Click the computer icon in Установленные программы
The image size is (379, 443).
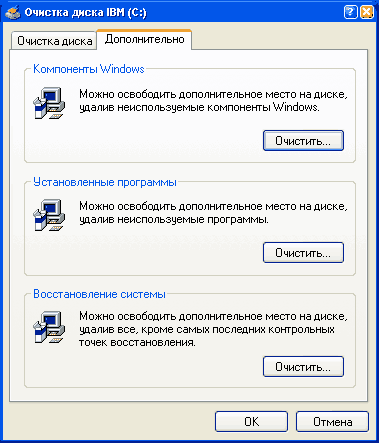pos(49,215)
